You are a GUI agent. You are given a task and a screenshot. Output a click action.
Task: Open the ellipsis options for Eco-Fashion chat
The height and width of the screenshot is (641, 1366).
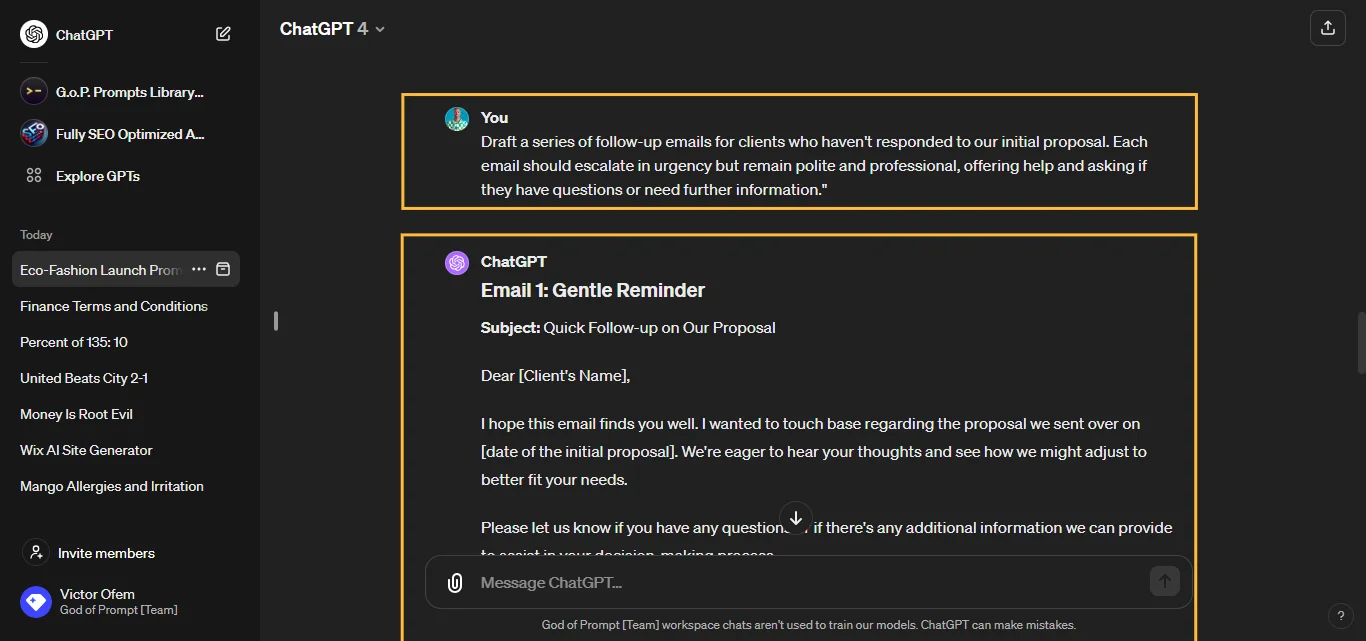[x=198, y=269]
